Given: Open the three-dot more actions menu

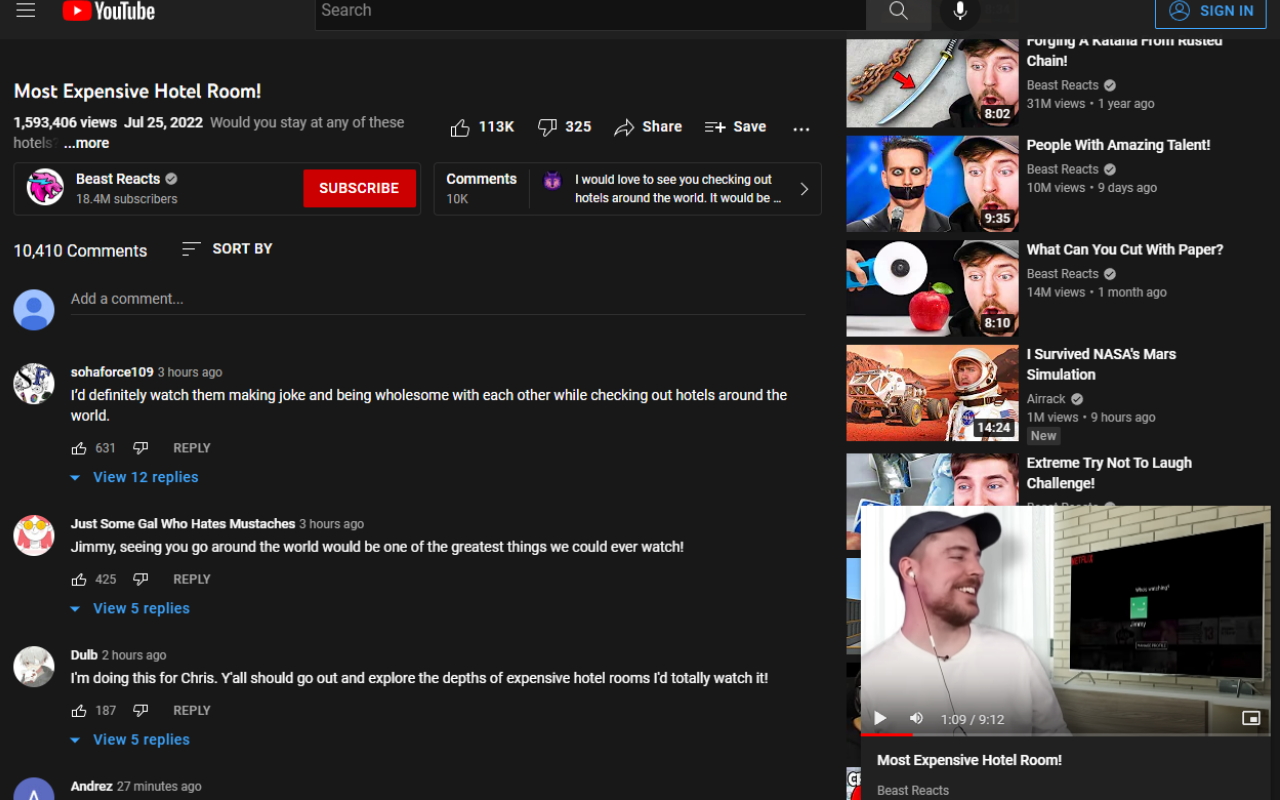Looking at the screenshot, I should pos(801,128).
